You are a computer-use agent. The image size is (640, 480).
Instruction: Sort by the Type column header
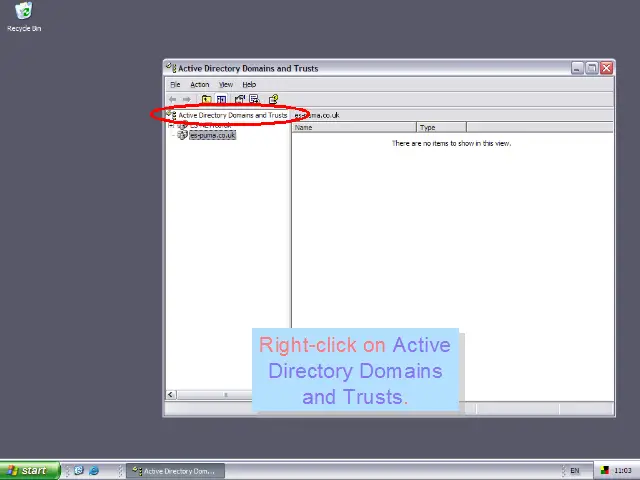pyautogui.click(x=441, y=127)
